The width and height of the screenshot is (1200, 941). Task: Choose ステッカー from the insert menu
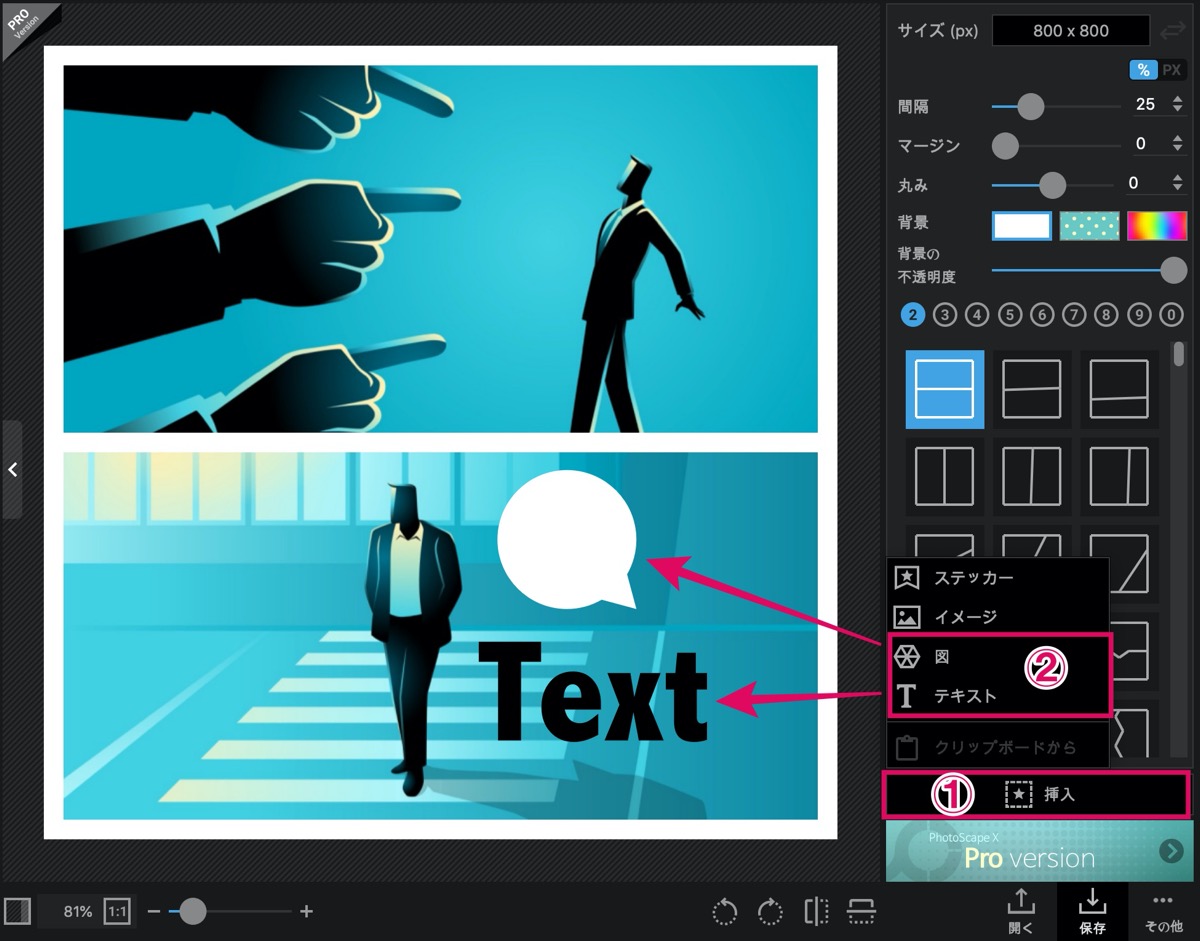pos(998,578)
